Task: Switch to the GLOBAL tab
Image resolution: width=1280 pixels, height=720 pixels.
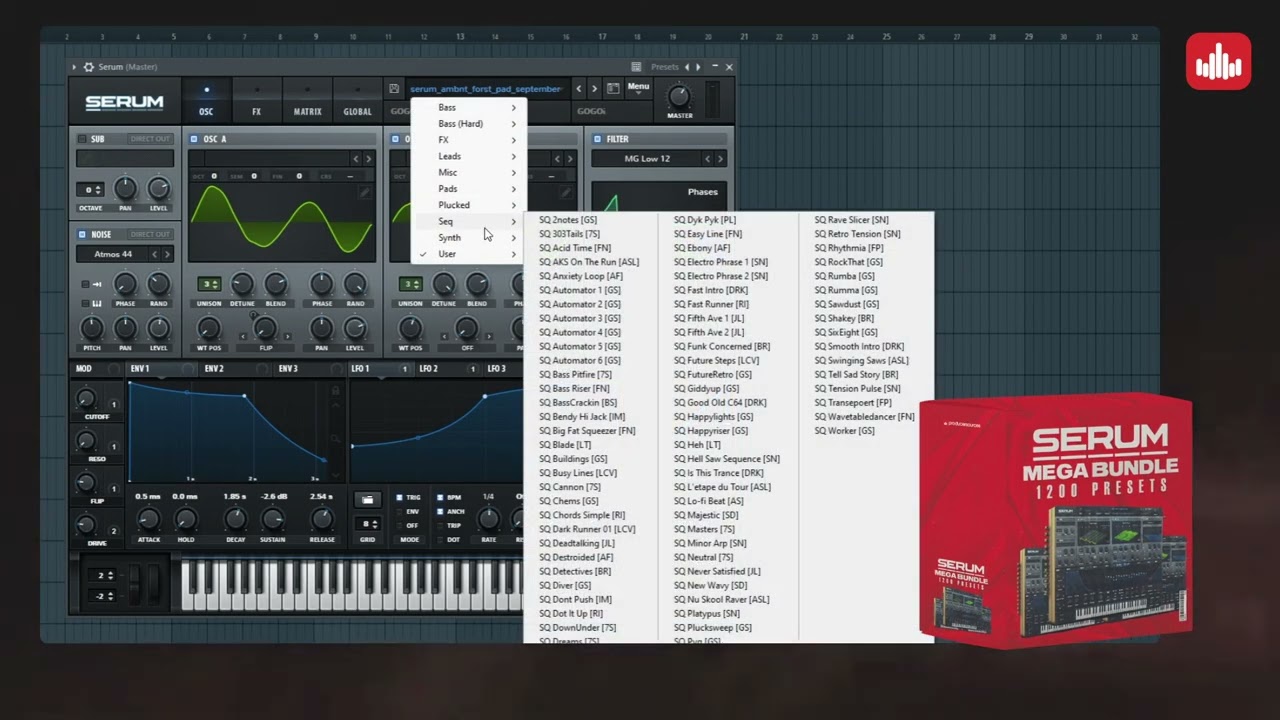Action: 357,102
